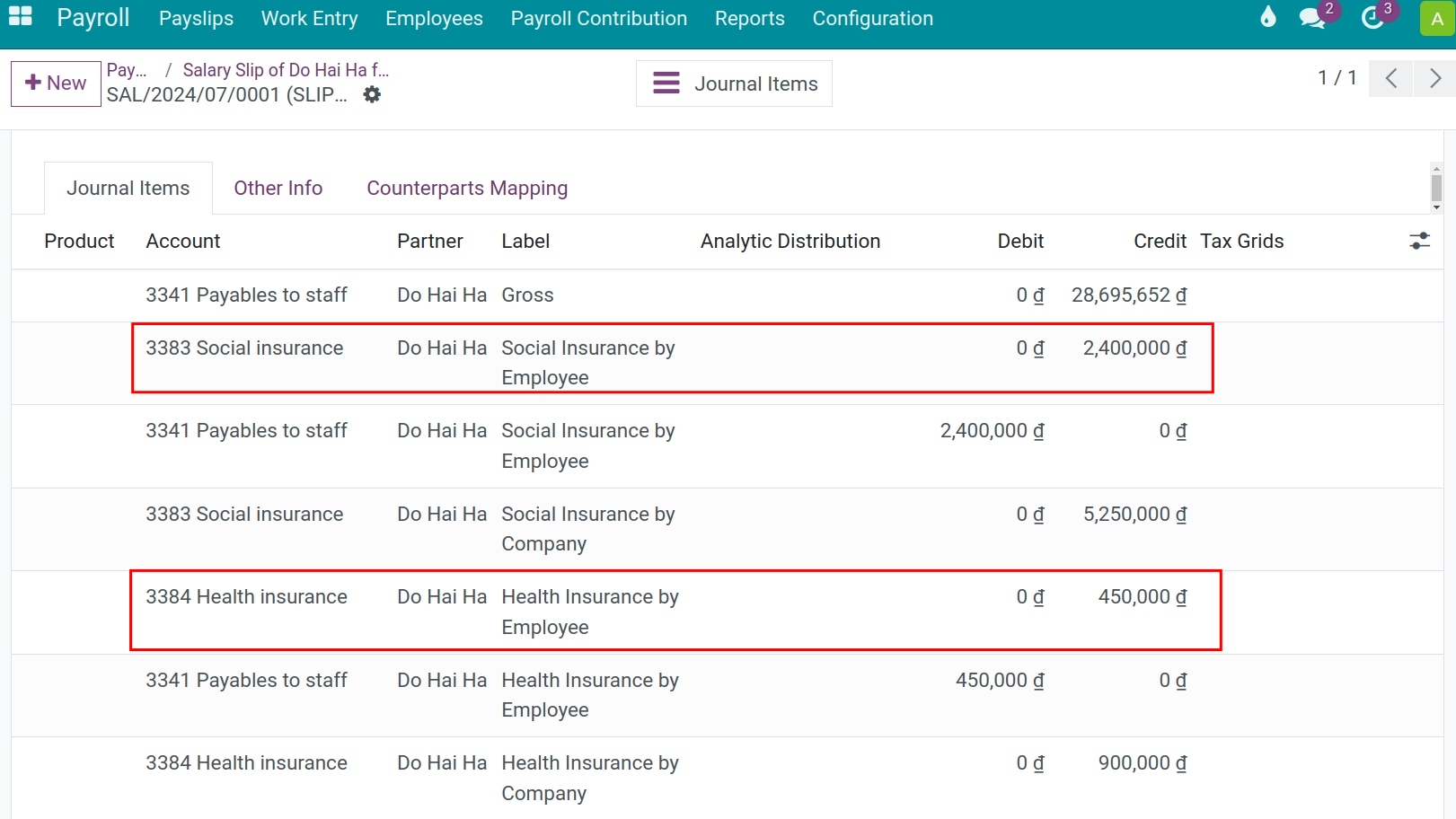Open the user avatar A menu
The image size is (1456, 819).
pyautogui.click(x=1437, y=19)
